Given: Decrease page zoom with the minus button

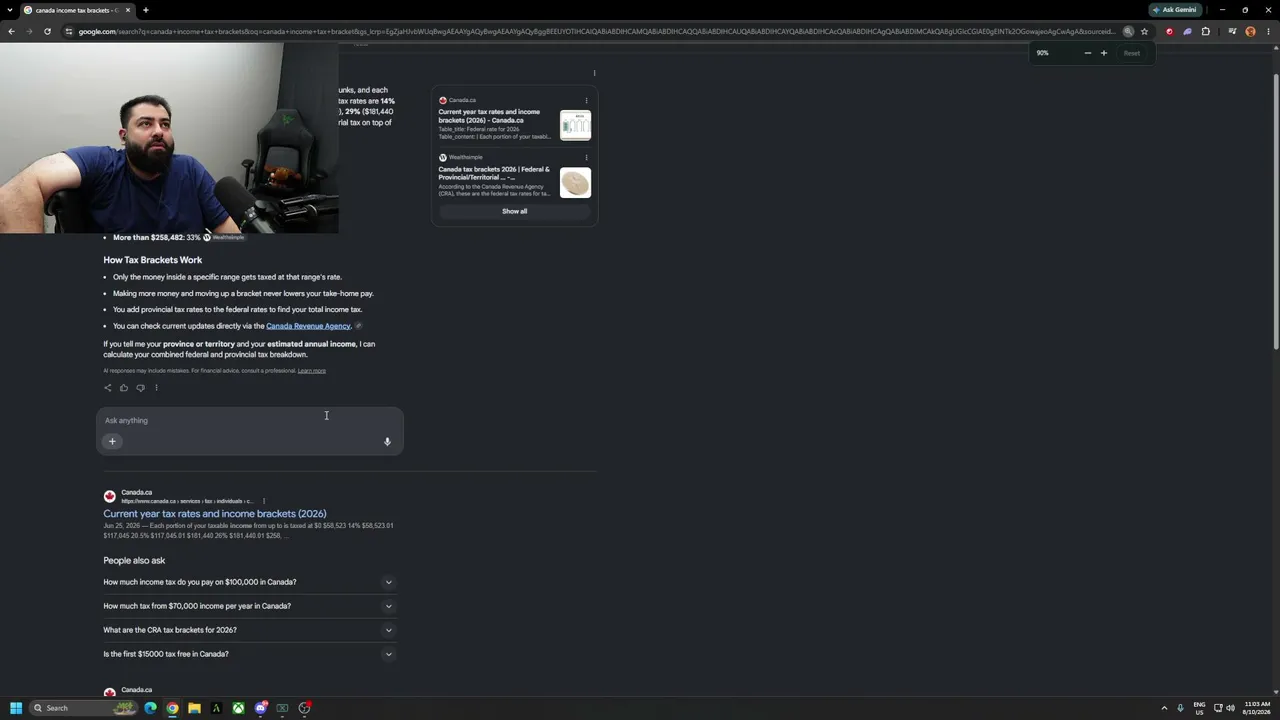Looking at the screenshot, I should [x=1087, y=53].
